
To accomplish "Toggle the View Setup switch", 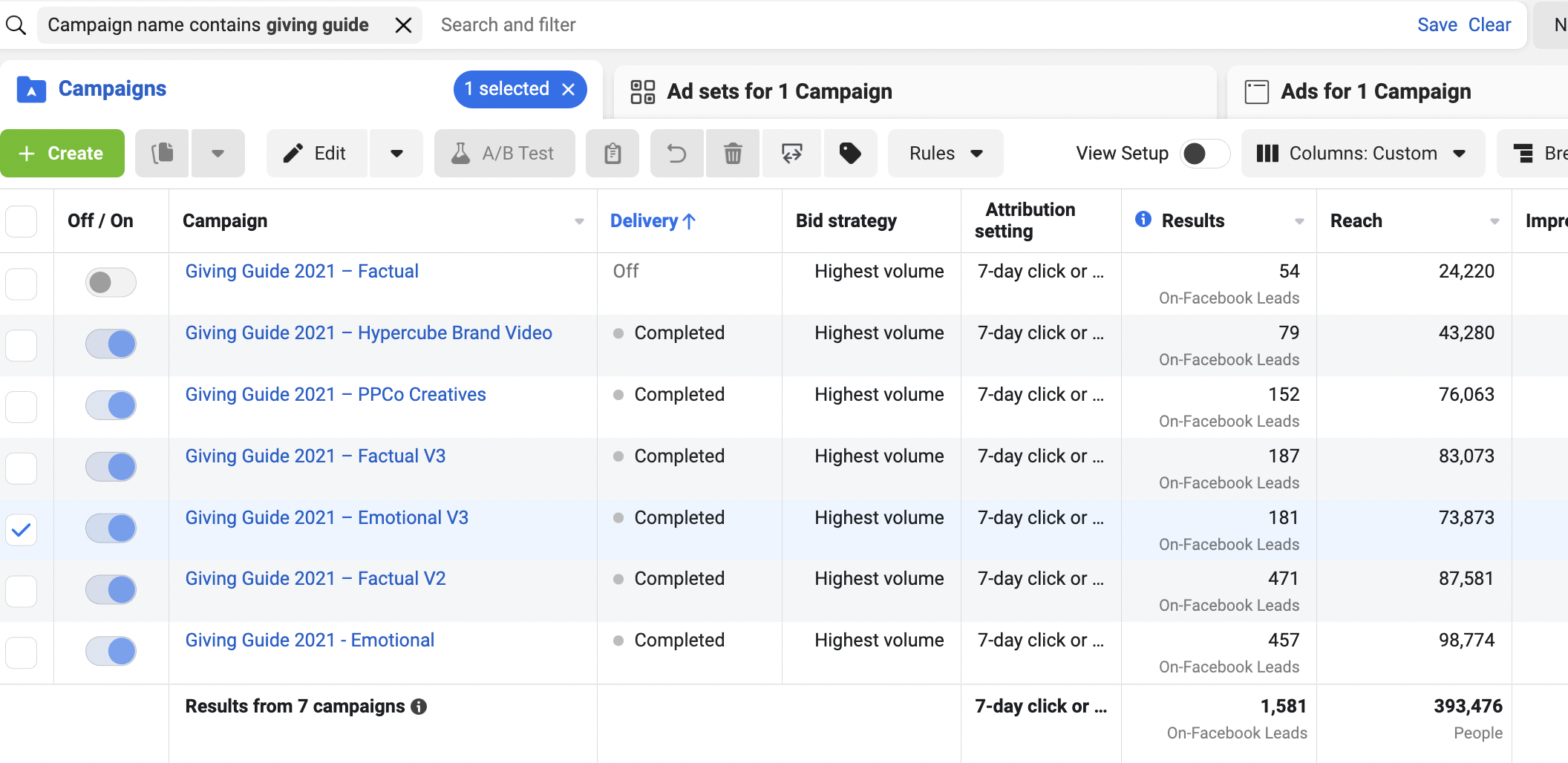I will tap(1204, 154).
